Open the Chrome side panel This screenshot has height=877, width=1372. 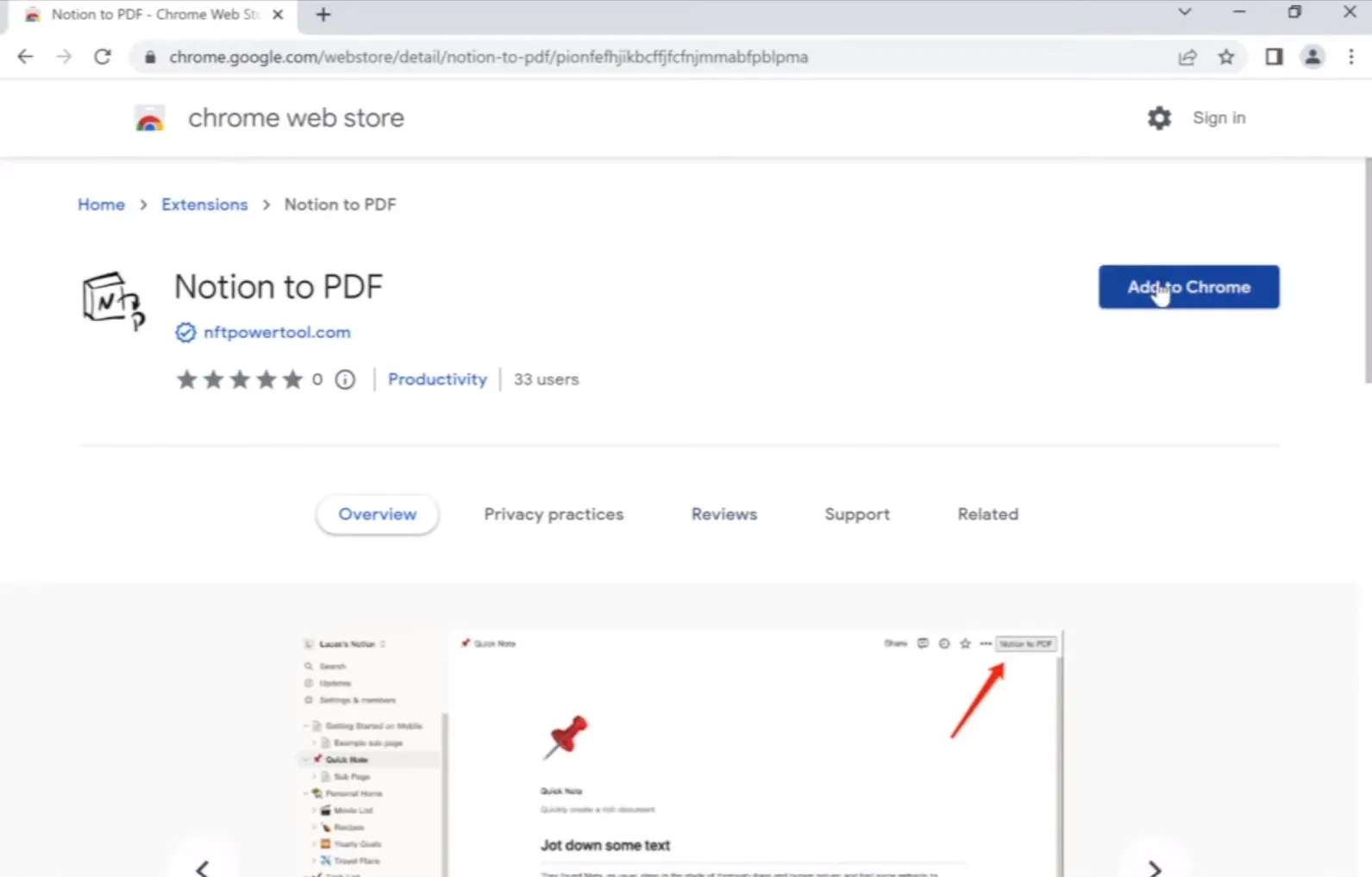[1274, 57]
